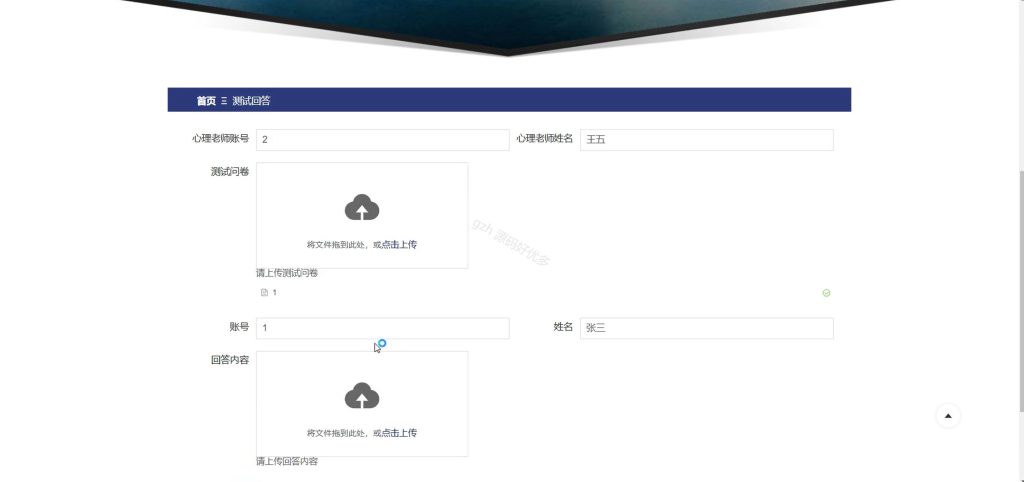Click the back-to-top arrow button
The image size is (1024, 482).
(948, 415)
